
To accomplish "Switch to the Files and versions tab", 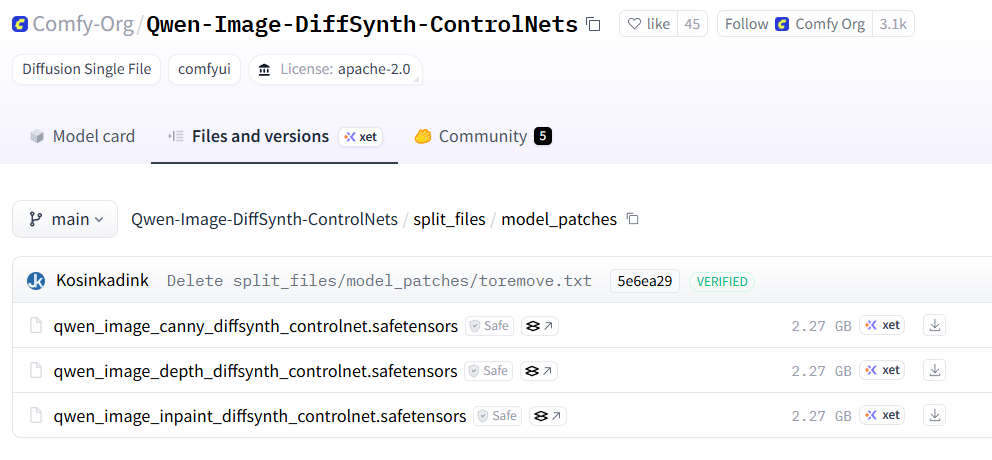I will click(x=260, y=136).
